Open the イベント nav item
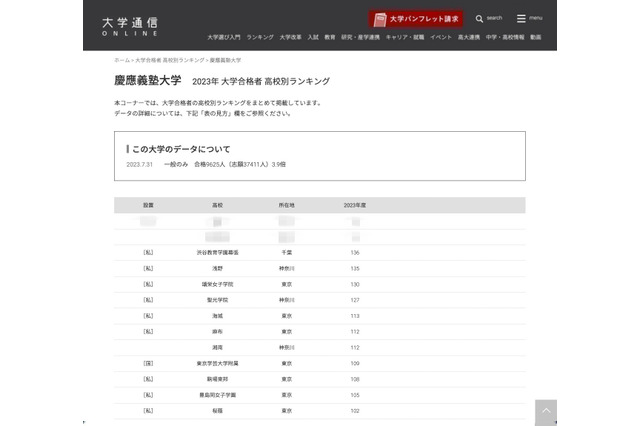 [441, 37]
